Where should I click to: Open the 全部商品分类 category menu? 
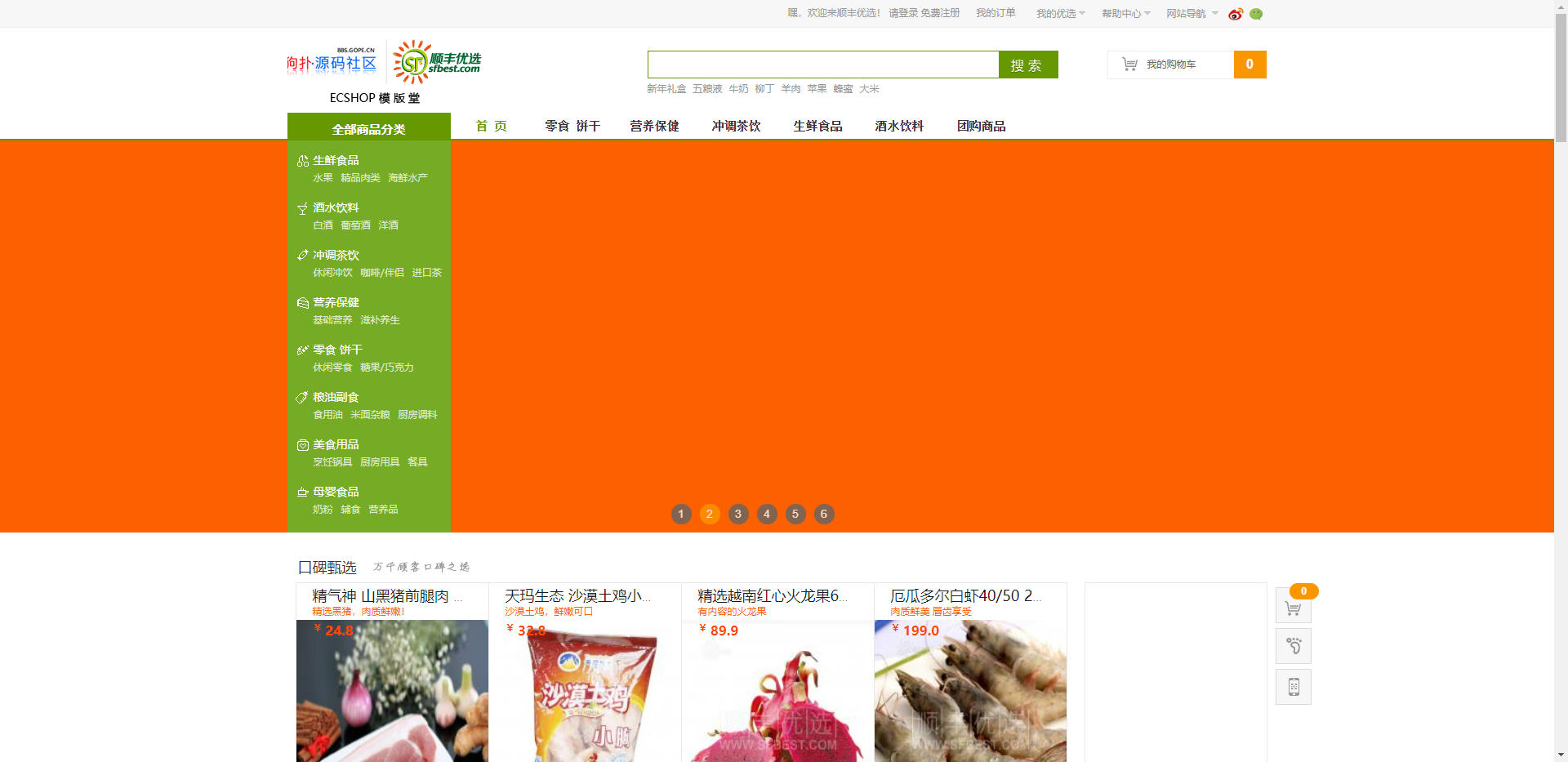pyautogui.click(x=368, y=127)
